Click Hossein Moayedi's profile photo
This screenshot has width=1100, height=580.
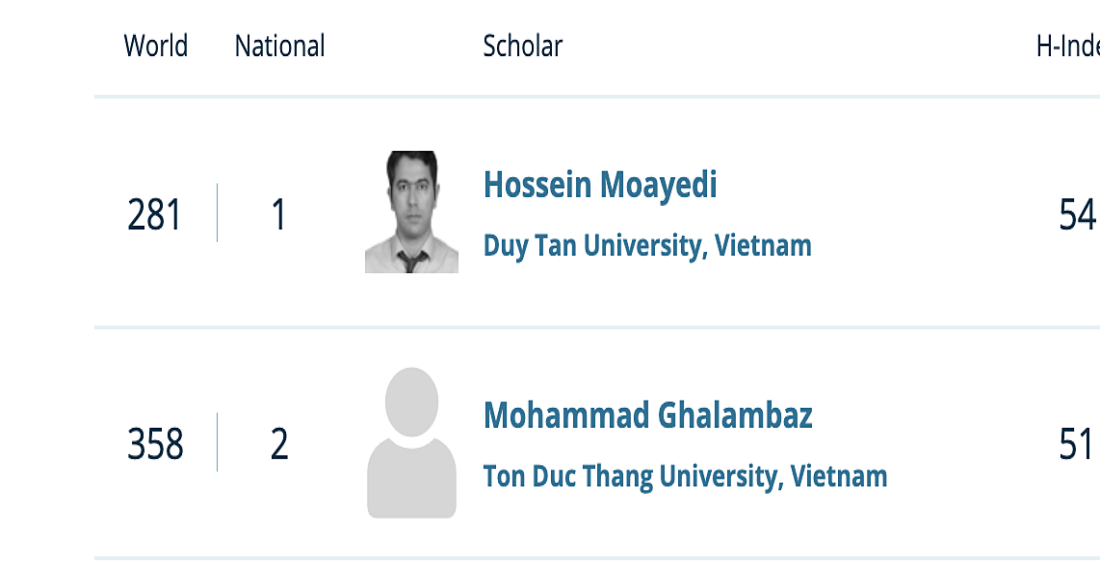[411, 212]
